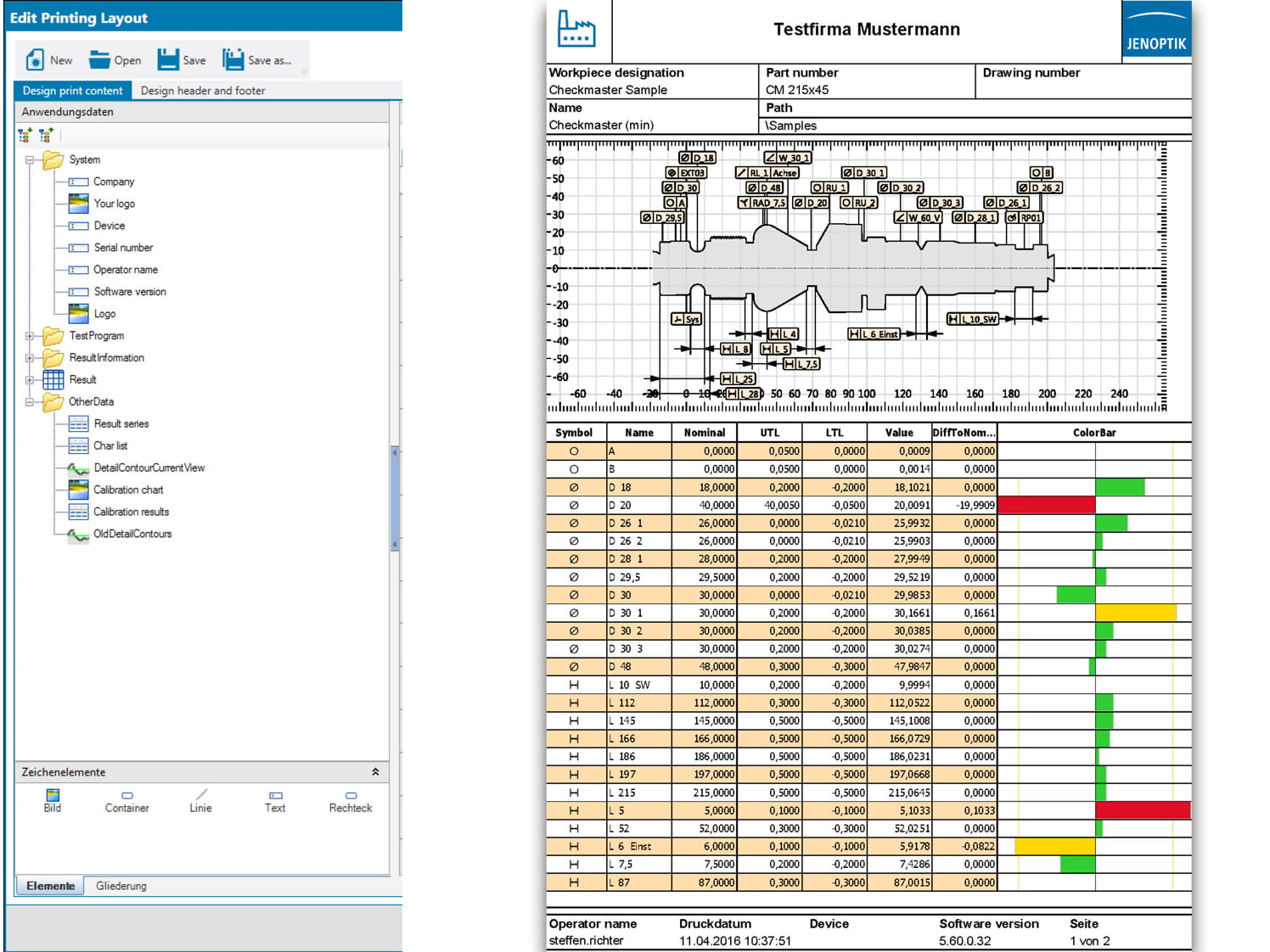Click the New layout icon
The height and width of the screenshot is (952, 1270).
pyautogui.click(x=35, y=60)
